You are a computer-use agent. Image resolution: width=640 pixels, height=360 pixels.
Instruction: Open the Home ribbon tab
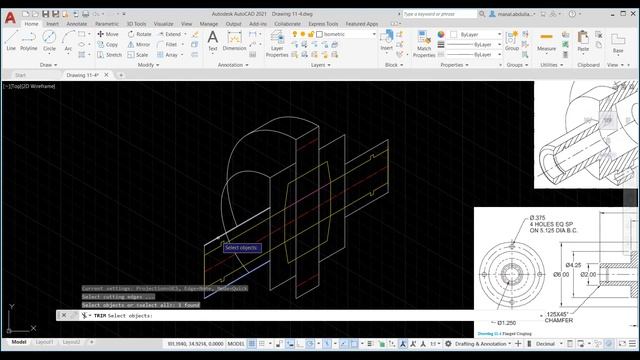[31, 24]
